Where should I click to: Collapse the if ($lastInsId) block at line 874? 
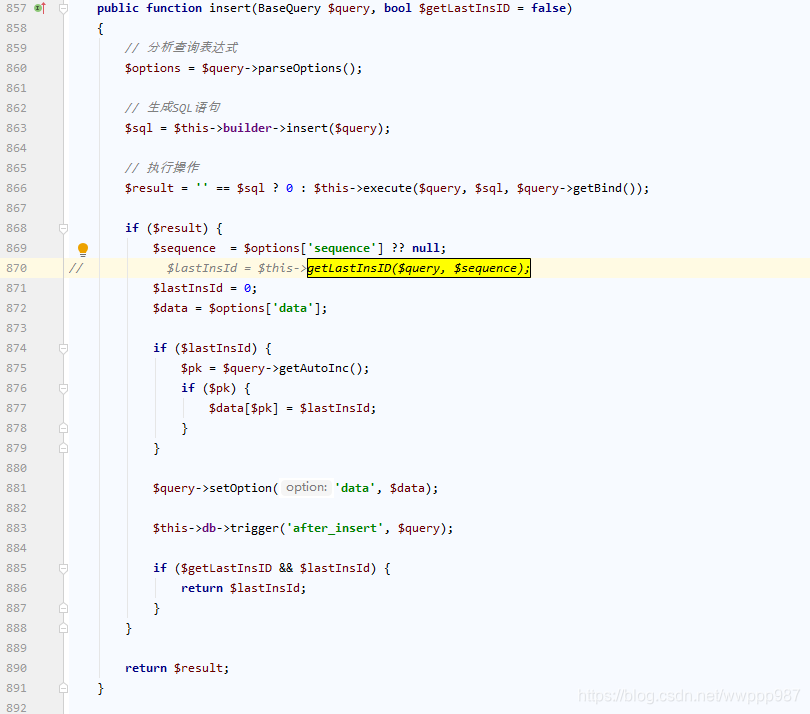(64, 348)
